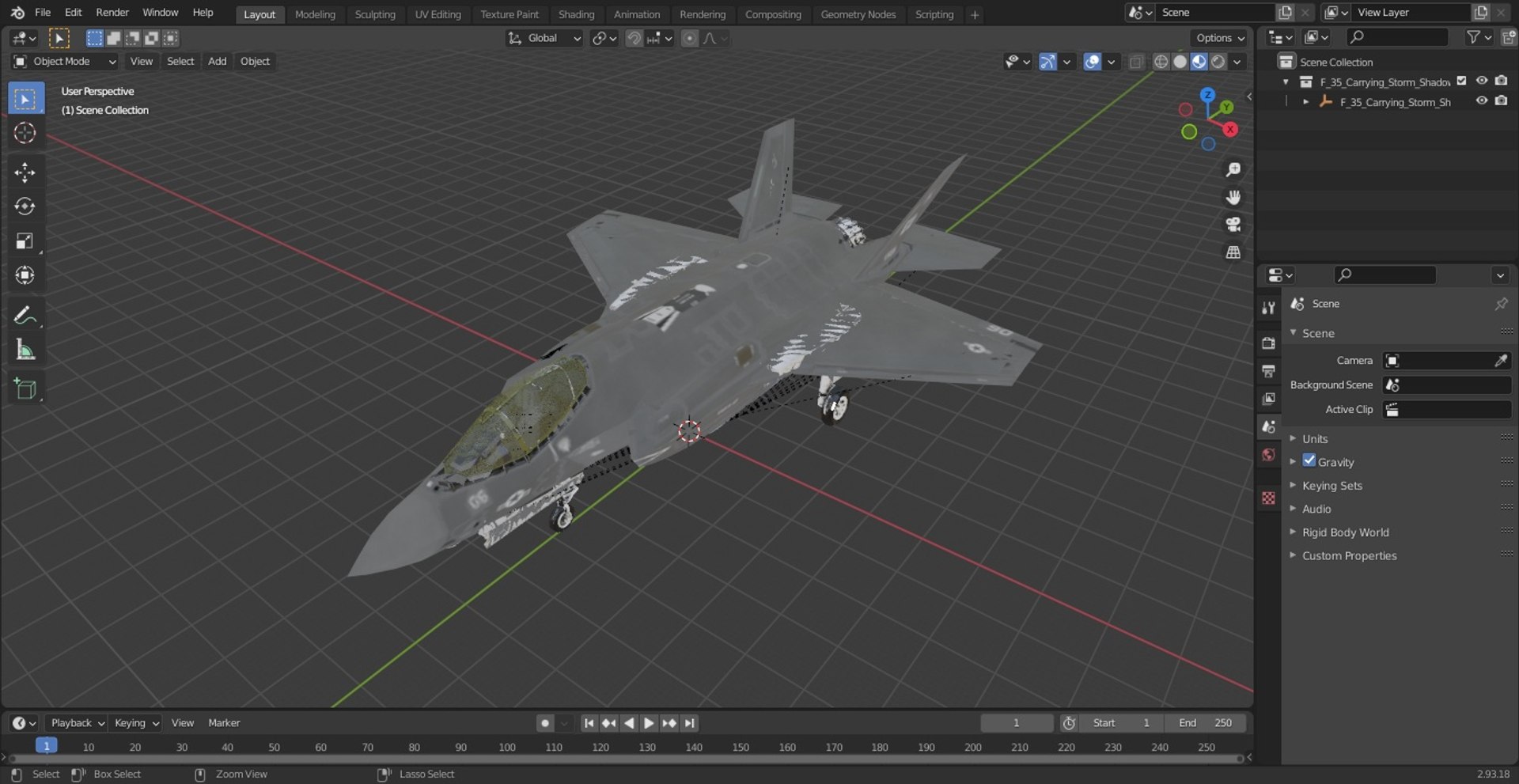Click the End frame 250 field
The height and width of the screenshot is (784, 1519).
(1206, 723)
